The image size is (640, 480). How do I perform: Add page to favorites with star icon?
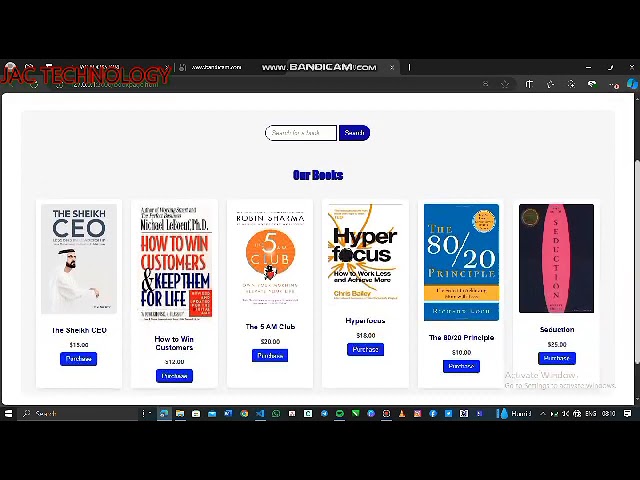[505, 84]
